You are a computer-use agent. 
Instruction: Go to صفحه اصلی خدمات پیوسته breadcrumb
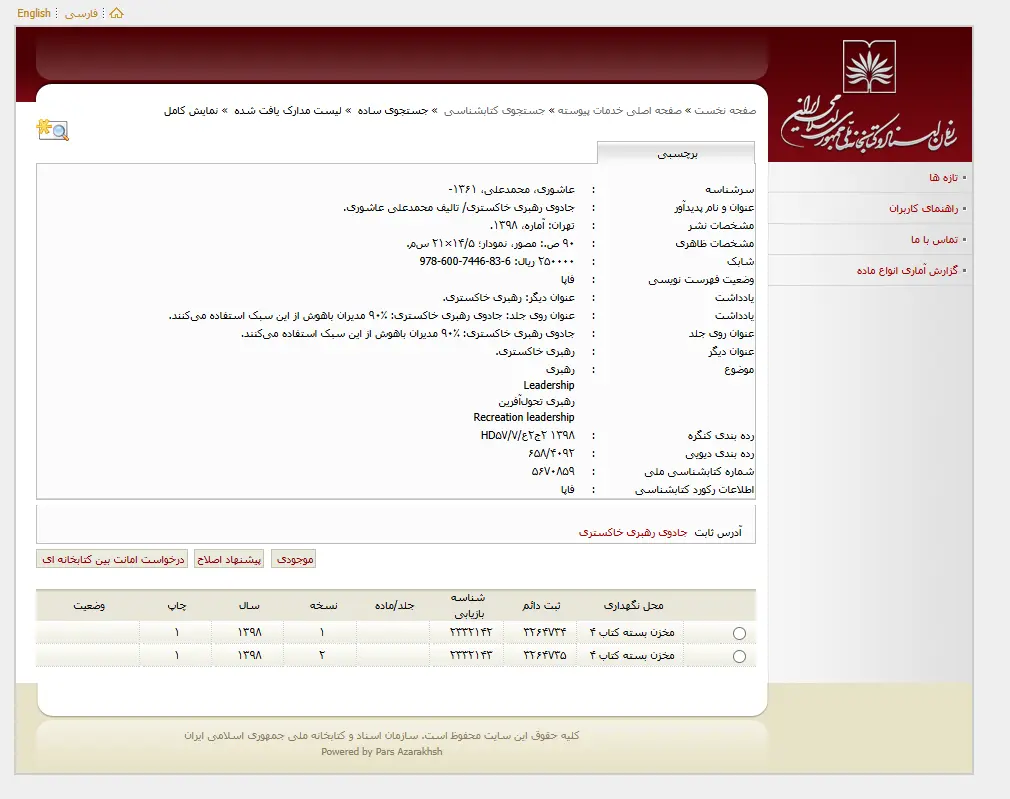coord(620,110)
